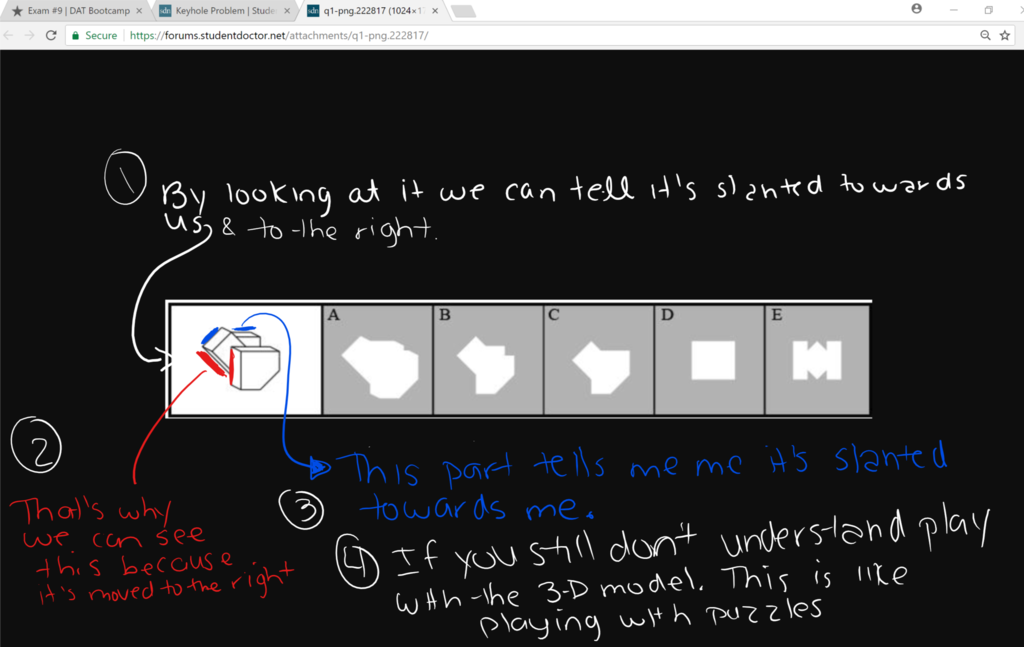Choose answer E notched shape

[x=817, y=361]
